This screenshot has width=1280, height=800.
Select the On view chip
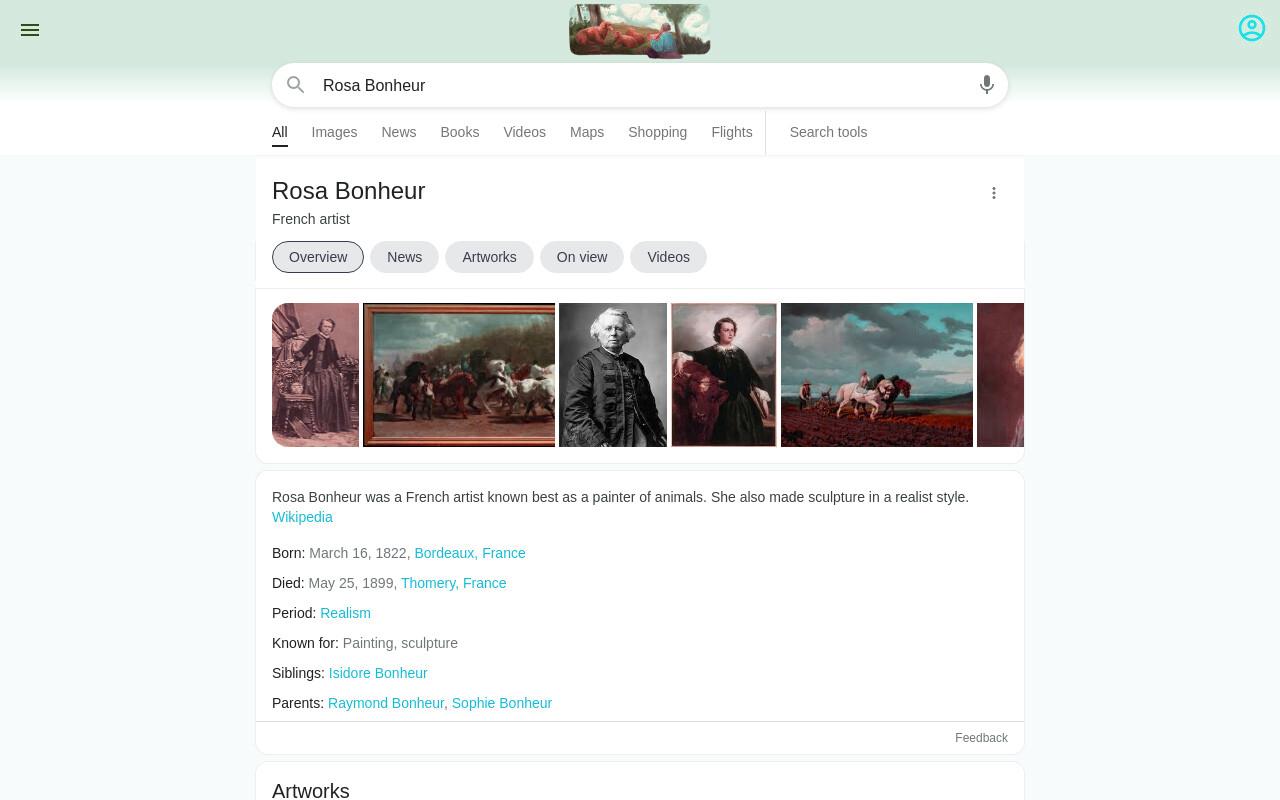582,257
